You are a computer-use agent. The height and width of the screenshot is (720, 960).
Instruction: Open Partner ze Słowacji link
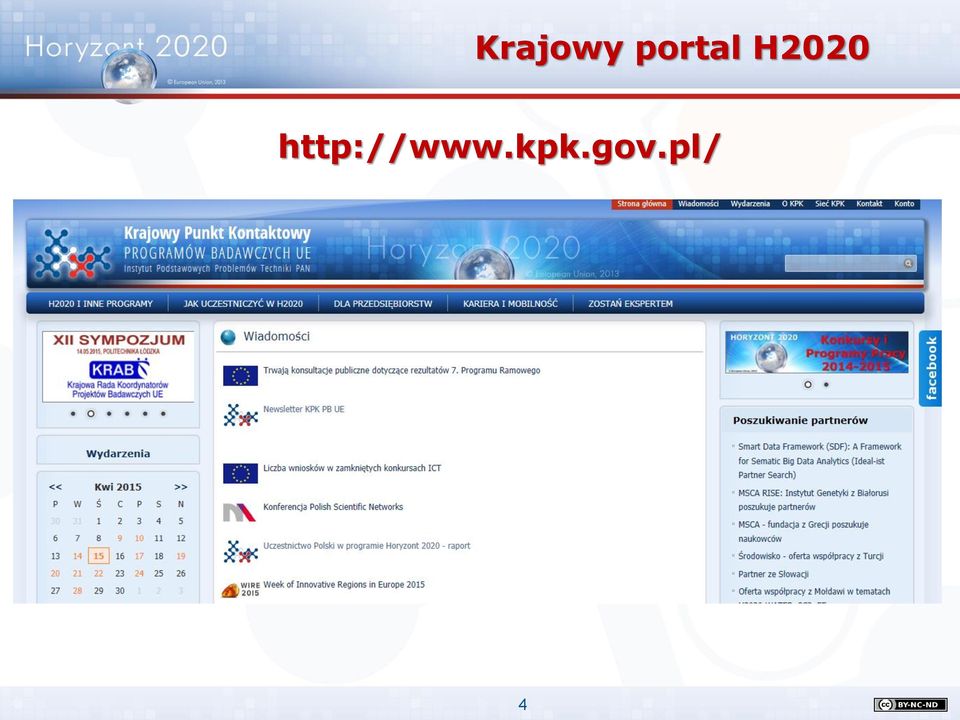coord(773,574)
